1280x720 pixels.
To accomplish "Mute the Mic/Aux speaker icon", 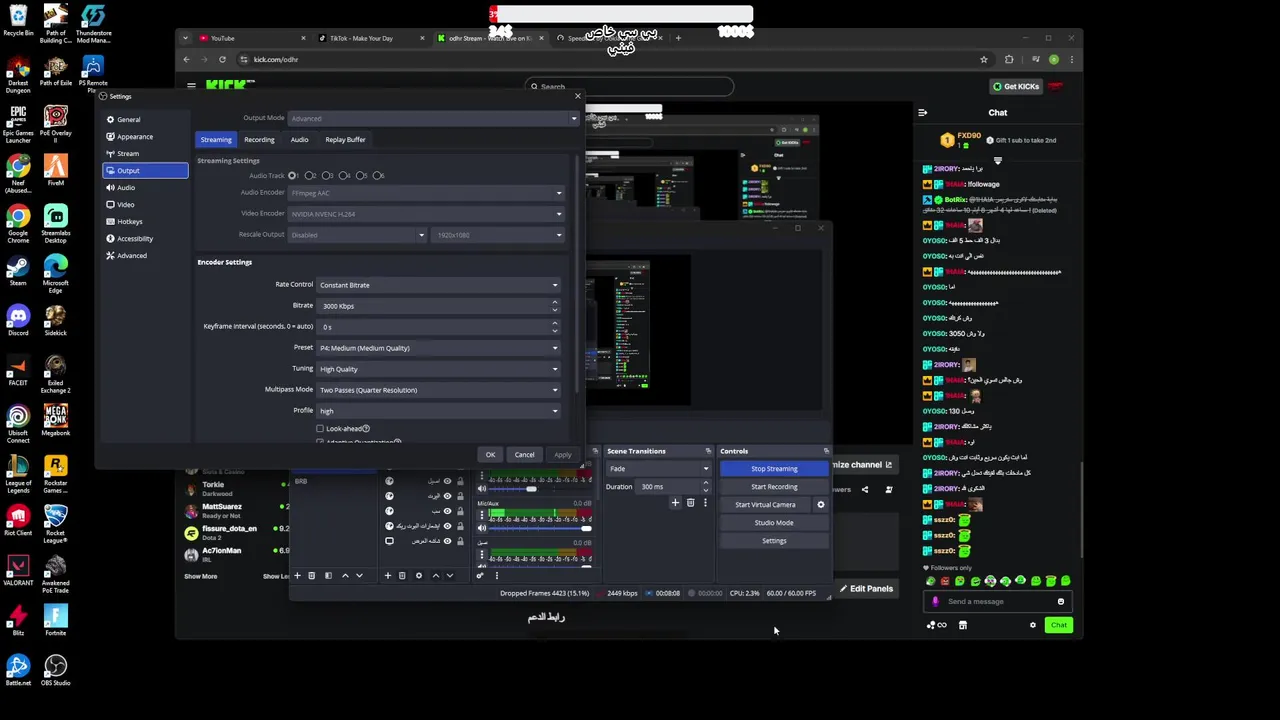I will click(x=482, y=528).
